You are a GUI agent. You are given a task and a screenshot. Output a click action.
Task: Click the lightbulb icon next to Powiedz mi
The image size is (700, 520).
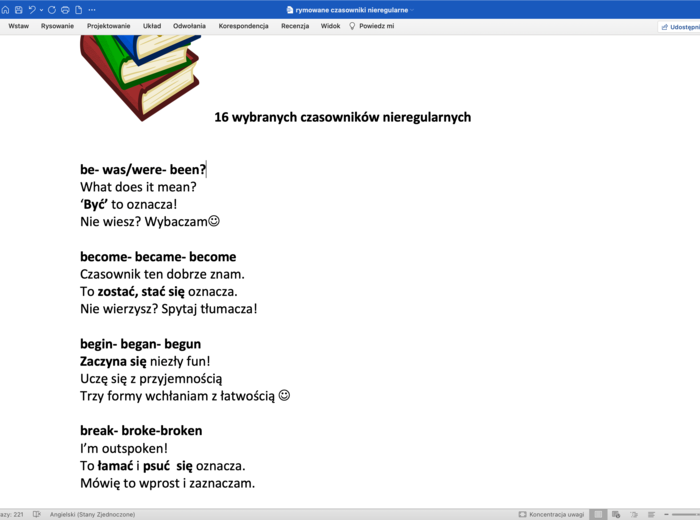[352, 26]
